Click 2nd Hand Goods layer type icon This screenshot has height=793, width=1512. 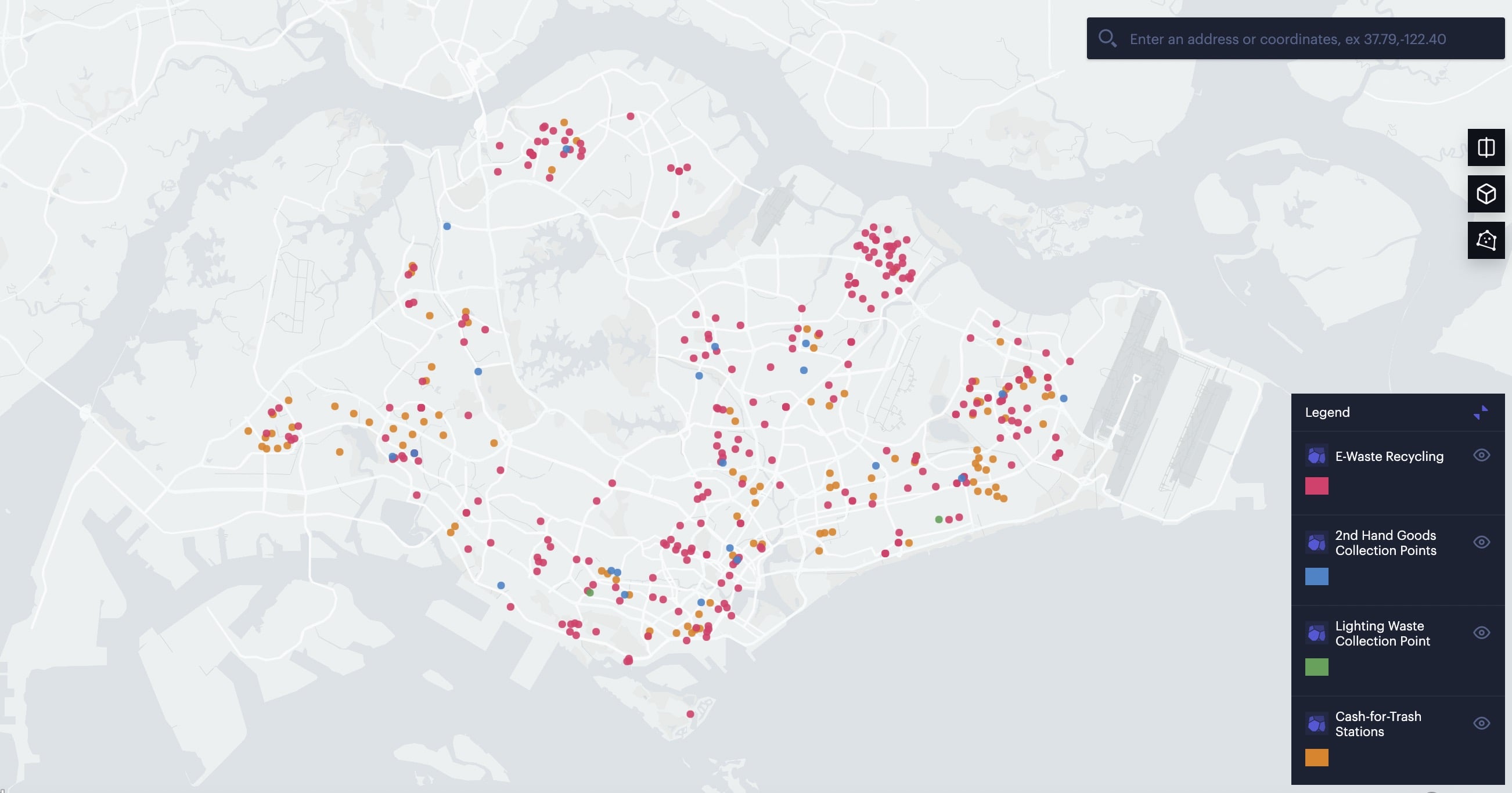click(1316, 542)
